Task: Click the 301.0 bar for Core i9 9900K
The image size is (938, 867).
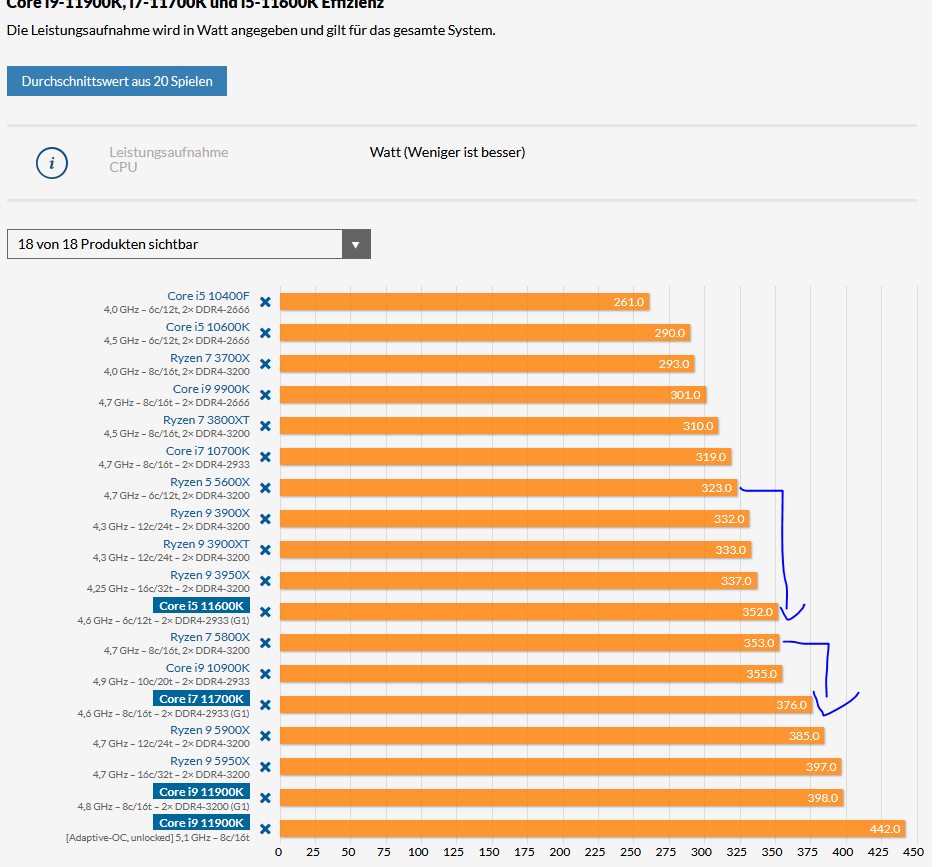Action: tap(492, 395)
